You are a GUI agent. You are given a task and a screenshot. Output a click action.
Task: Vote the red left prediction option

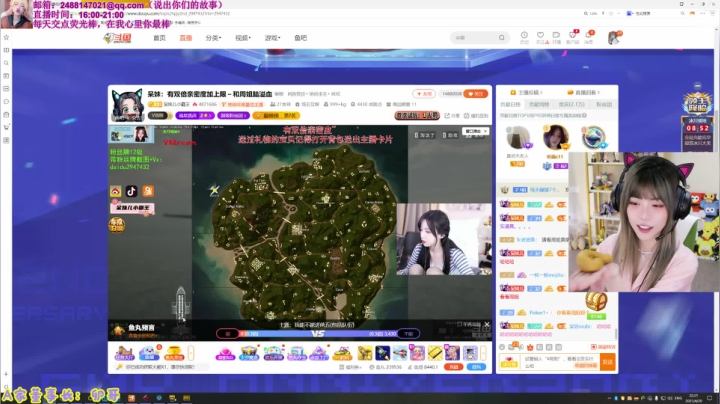[227, 334]
